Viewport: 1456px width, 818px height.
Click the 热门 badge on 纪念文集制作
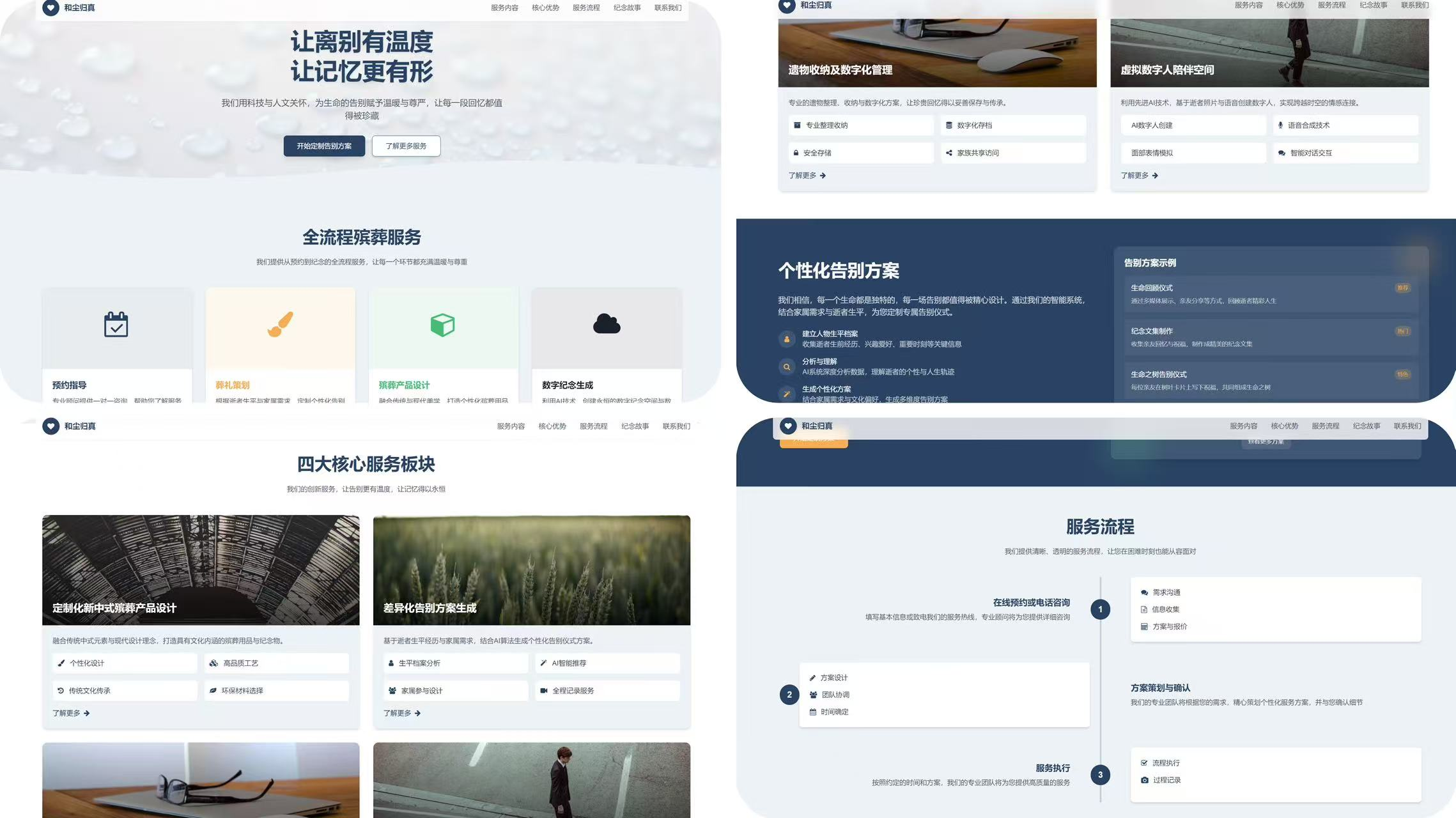click(x=1402, y=332)
